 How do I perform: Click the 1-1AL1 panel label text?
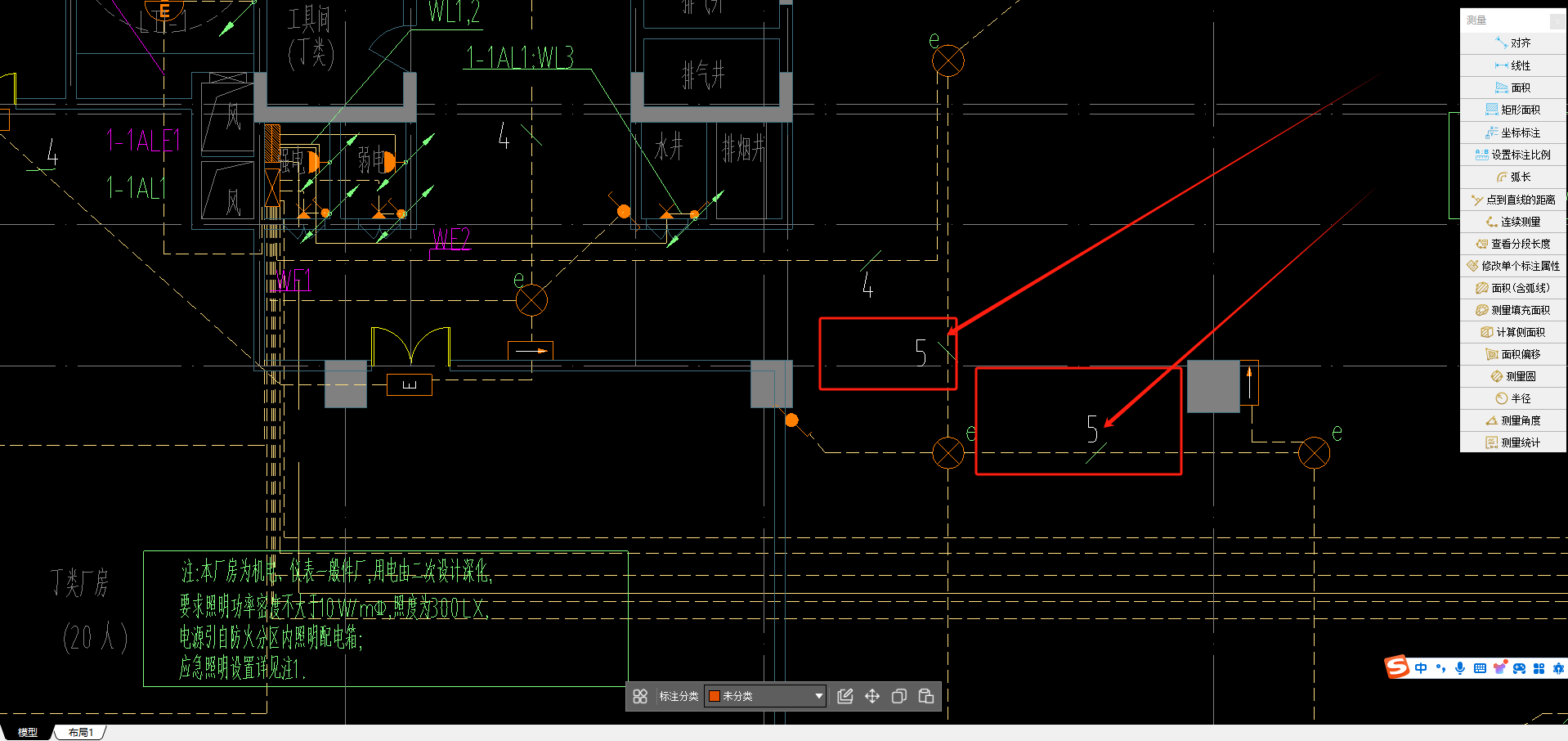click(x=136, y=188)
